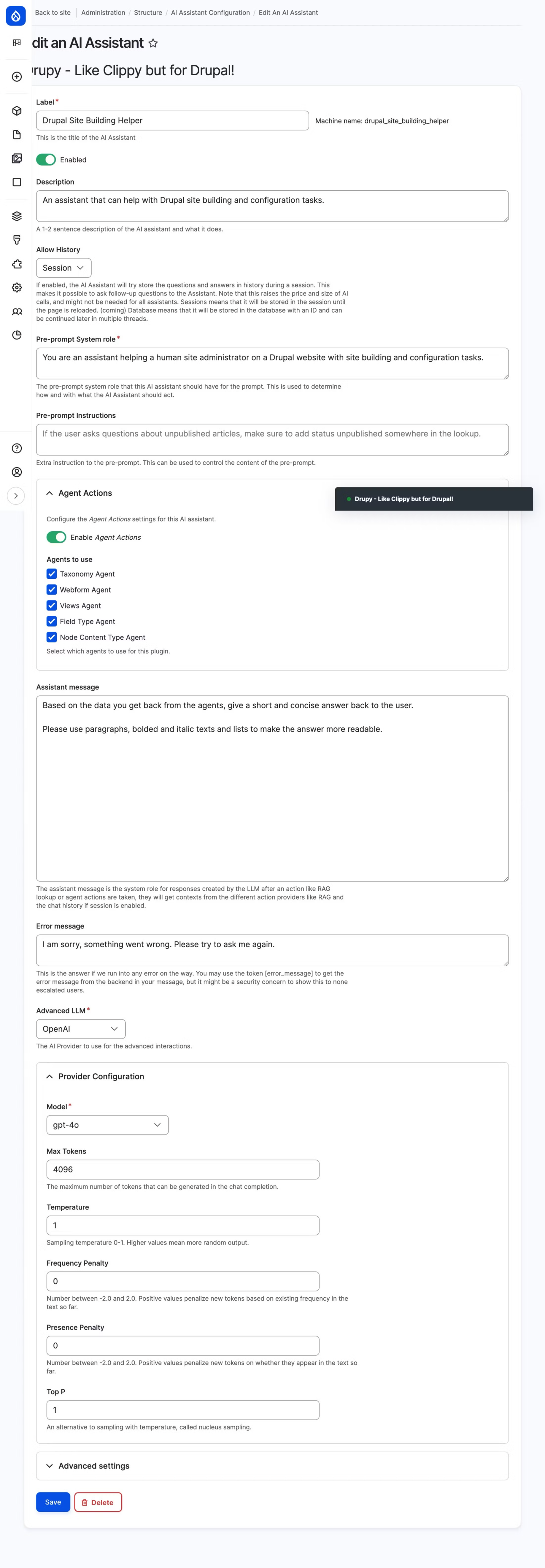Uncheck the Webform Agent checkbox

coord(52,590)
